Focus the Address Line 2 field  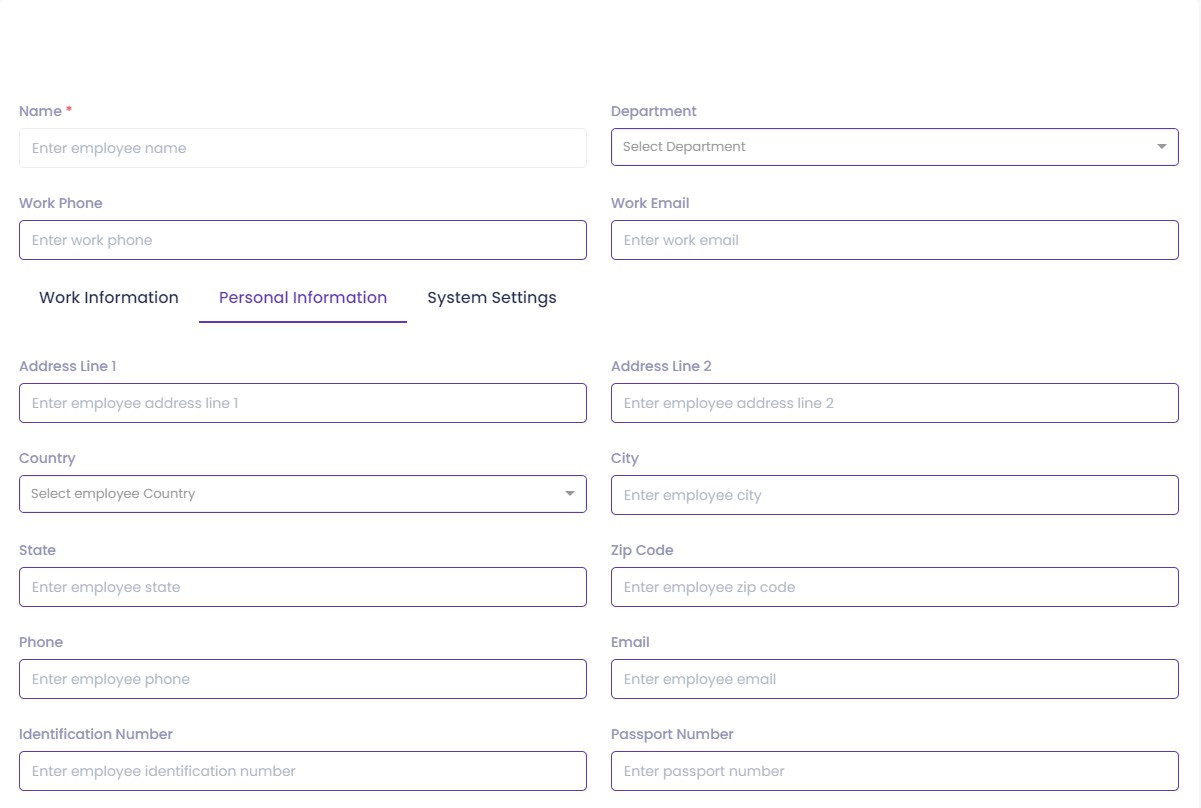894,403
